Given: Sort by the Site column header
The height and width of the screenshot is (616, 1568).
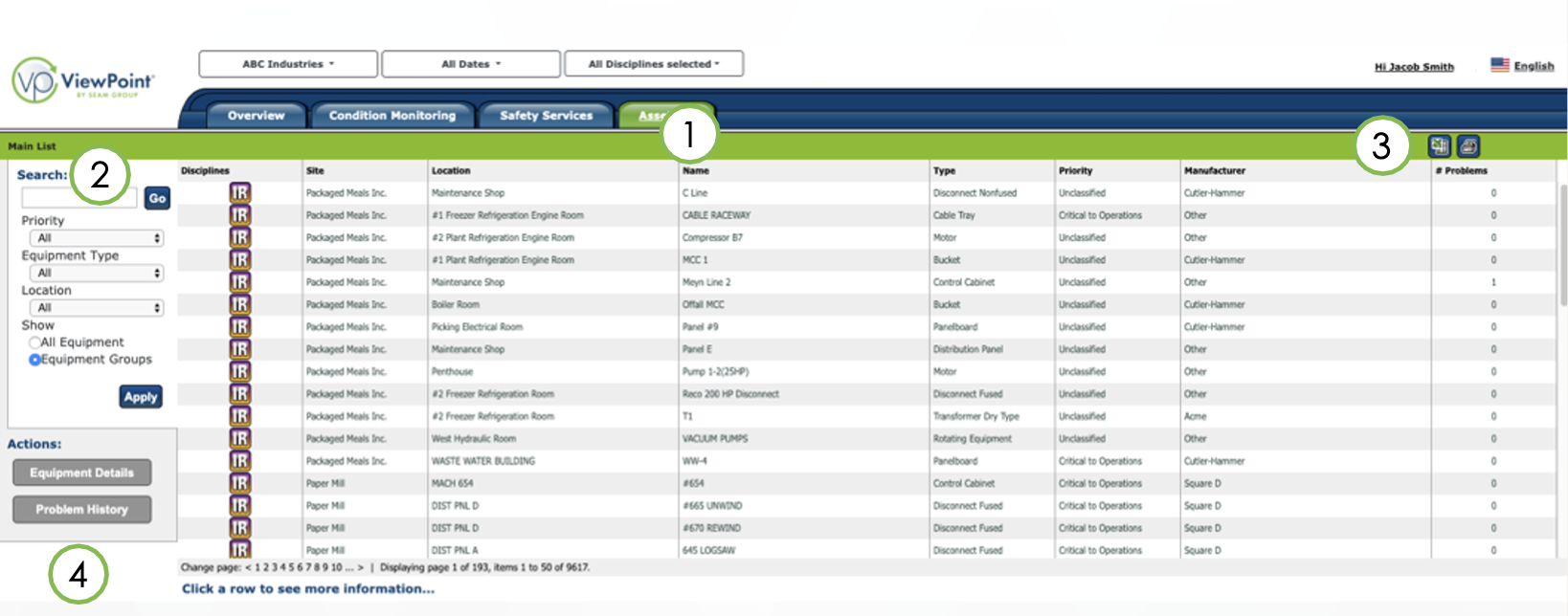Looking at the screenshot, I should (x=315, y=170).
